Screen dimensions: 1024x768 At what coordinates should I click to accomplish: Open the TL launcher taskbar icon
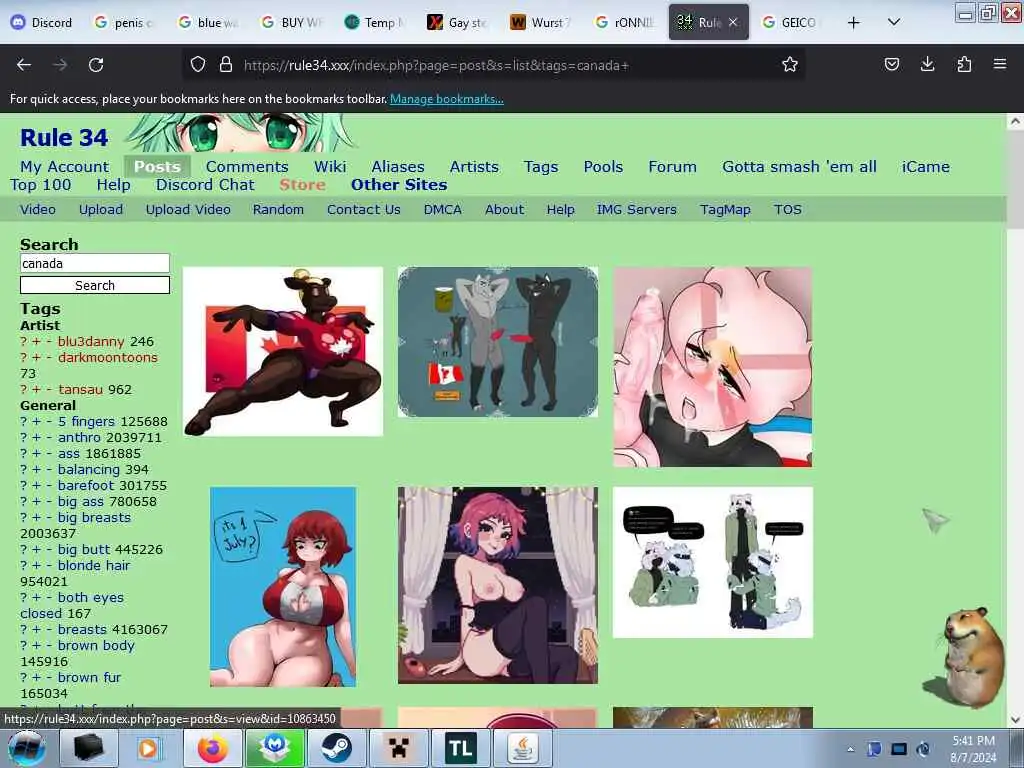pyautogui.click(x=460, y=748)
